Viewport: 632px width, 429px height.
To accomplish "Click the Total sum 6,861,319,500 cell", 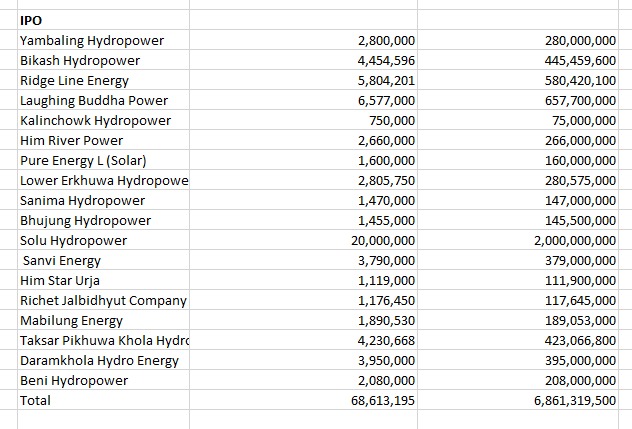I will pyautogui.click(x=574, y=400).
